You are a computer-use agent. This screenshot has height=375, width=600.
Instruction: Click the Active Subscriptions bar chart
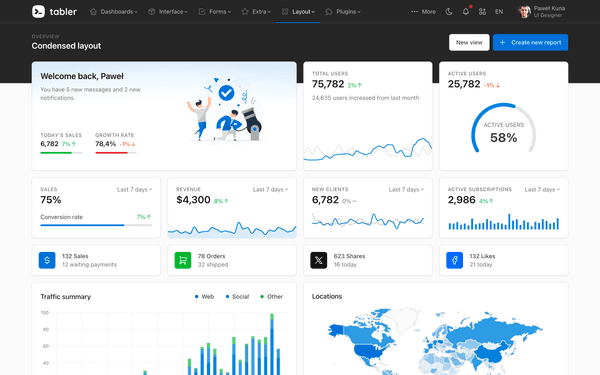tap(504, 222)
